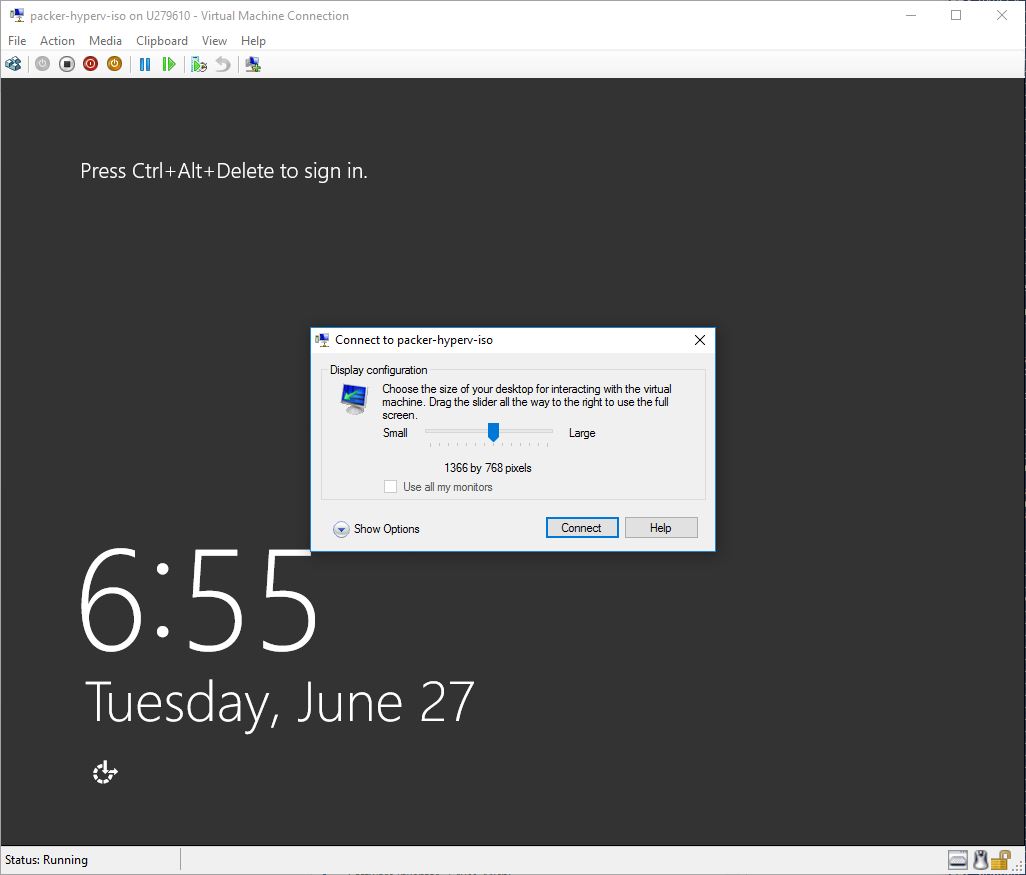This screenshot has height=875, width=1026.
Task: Click the keyboard status icon
Action: tap(957, 859)
